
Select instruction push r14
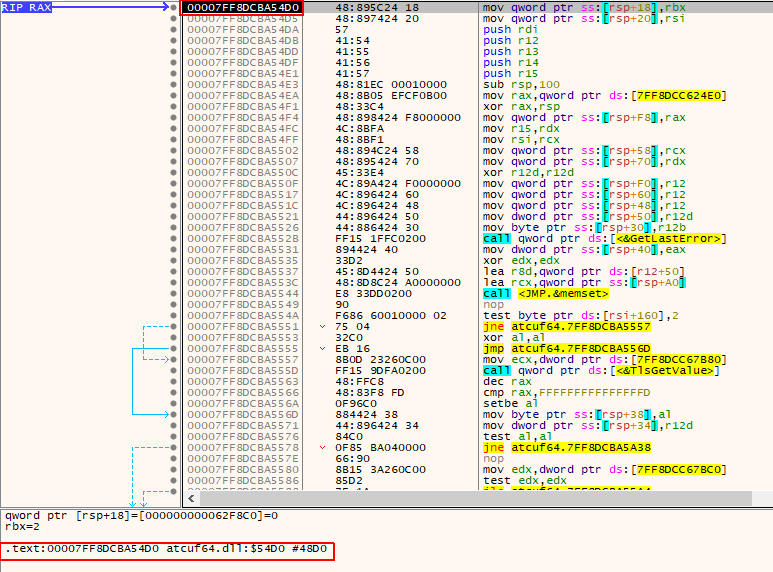511,63
